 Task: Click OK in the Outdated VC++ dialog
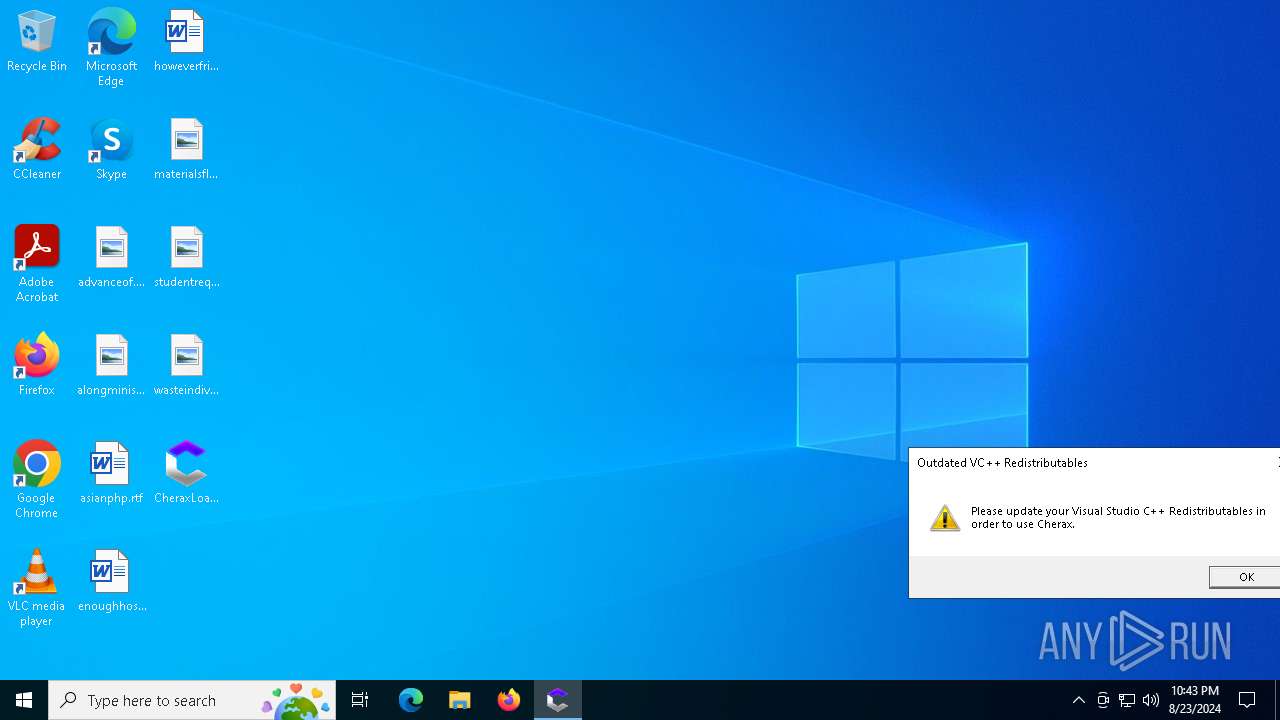click(x=1245, y=577)
